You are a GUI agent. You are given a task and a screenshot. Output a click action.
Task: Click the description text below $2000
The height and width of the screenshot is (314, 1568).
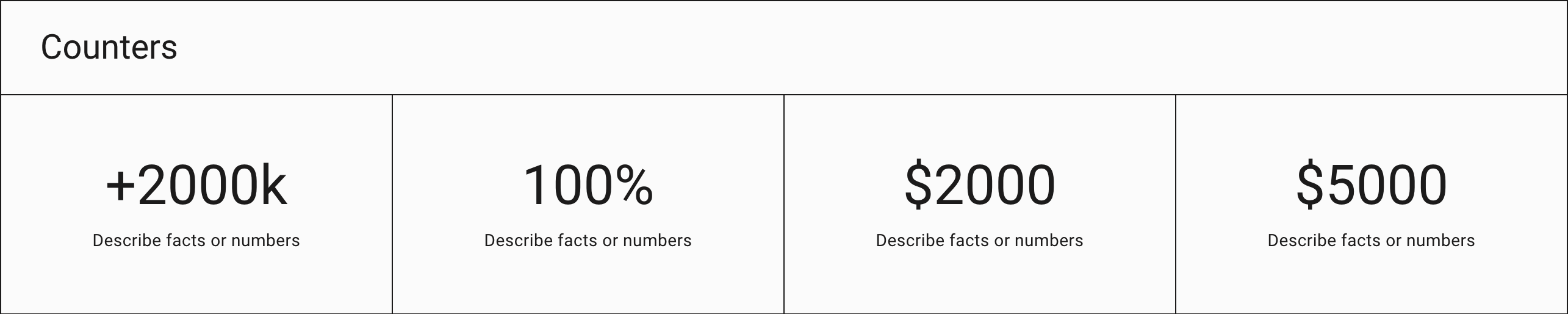point(979,241)
